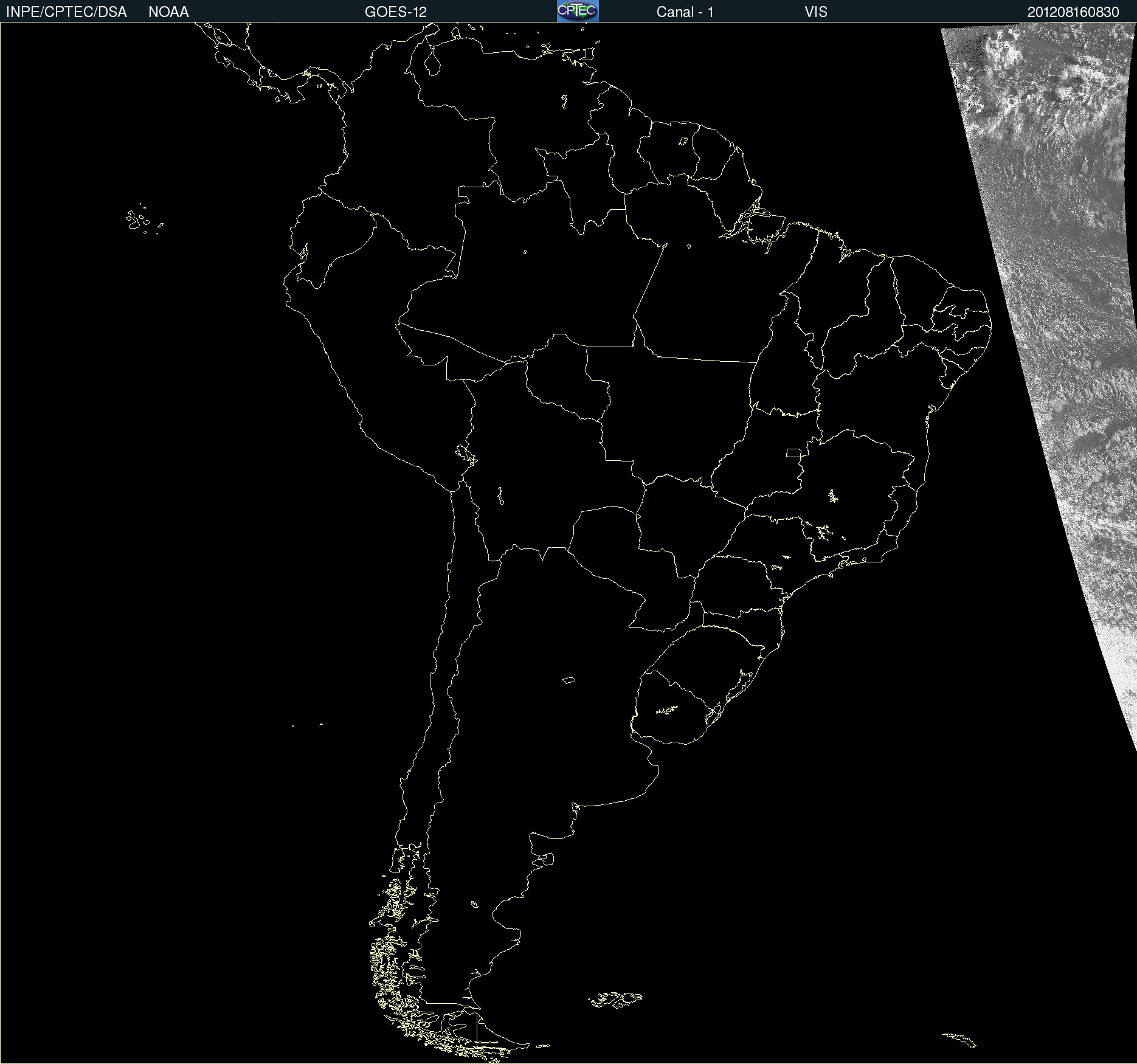Image resolution: width=1137 pixels, height=1064 pixels.
Task: Click the CPTEC logo in the header
Action: coord(578,11)
